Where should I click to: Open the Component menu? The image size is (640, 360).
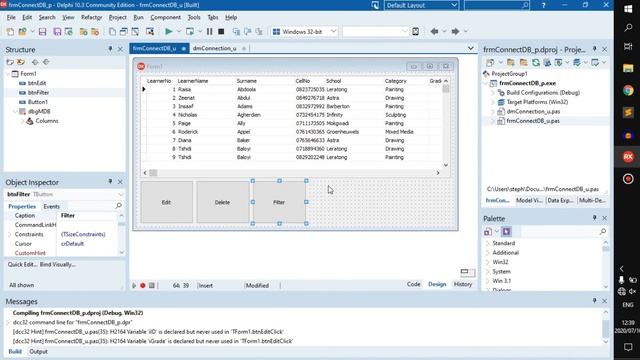[165, 18]
